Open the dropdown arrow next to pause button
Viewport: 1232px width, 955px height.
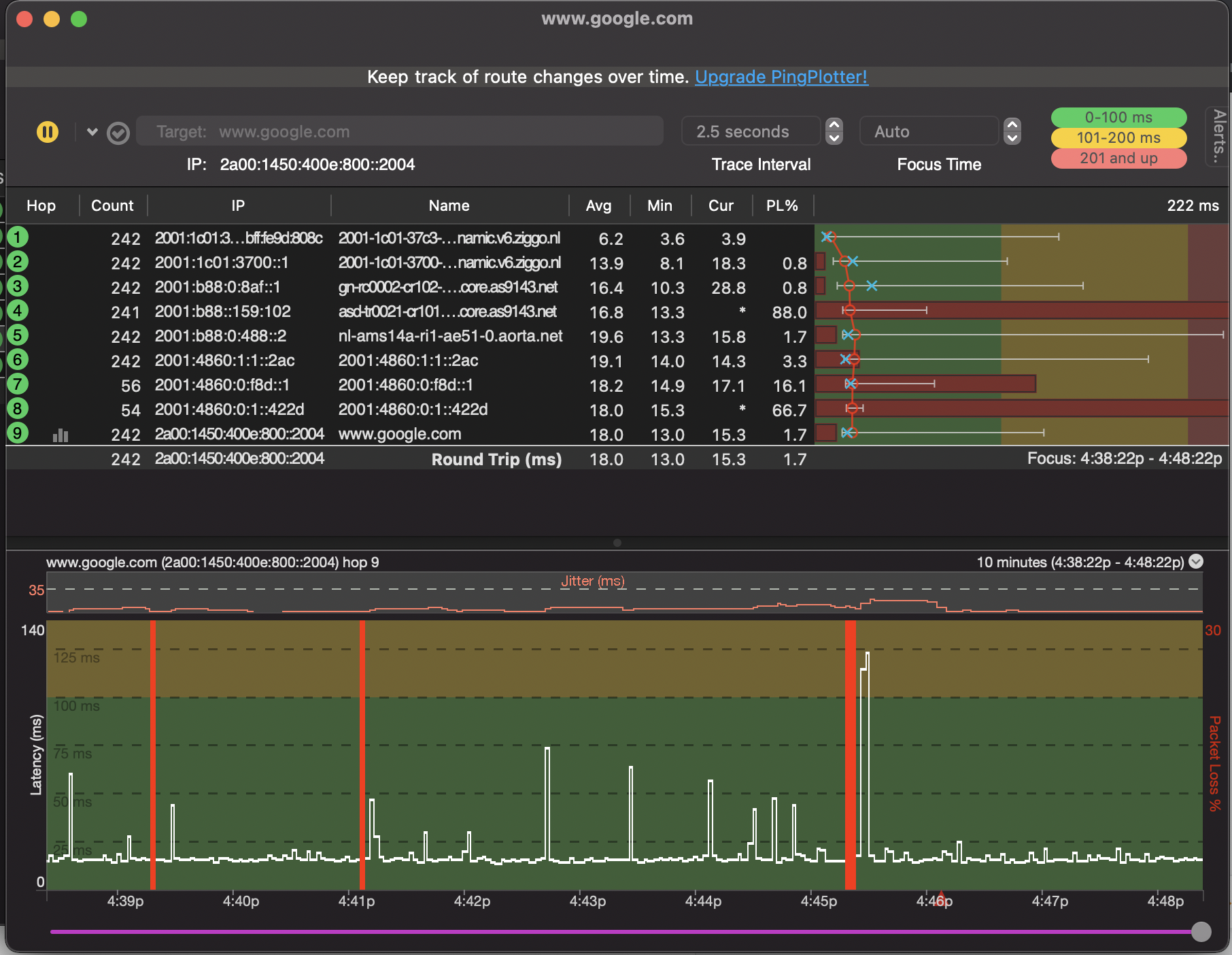[x=92, y=132]
